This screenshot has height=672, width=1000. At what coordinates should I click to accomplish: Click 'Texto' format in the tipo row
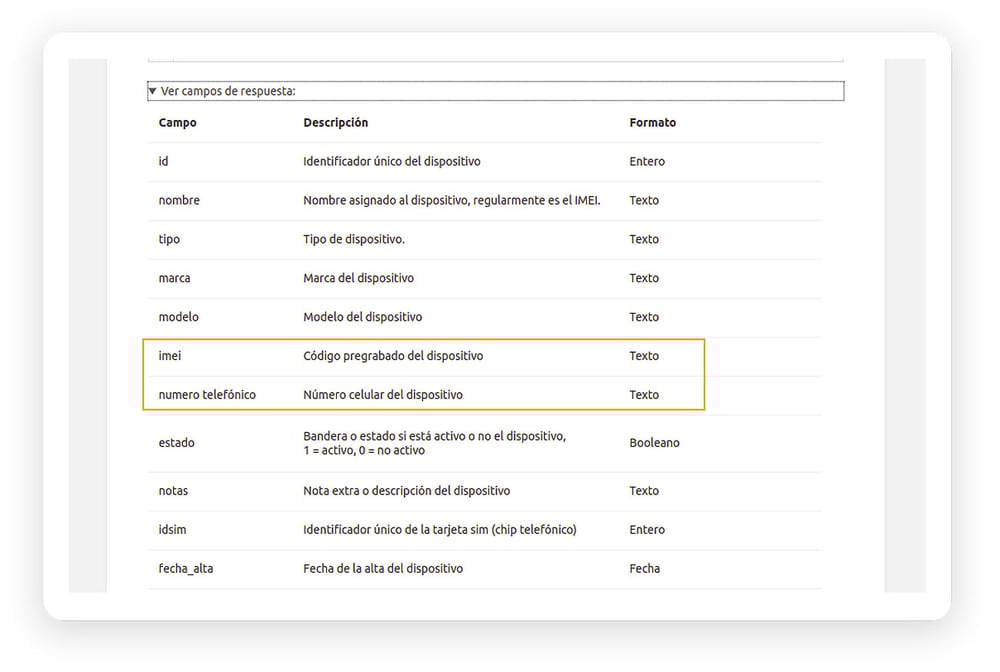click(x=643, y=239)
